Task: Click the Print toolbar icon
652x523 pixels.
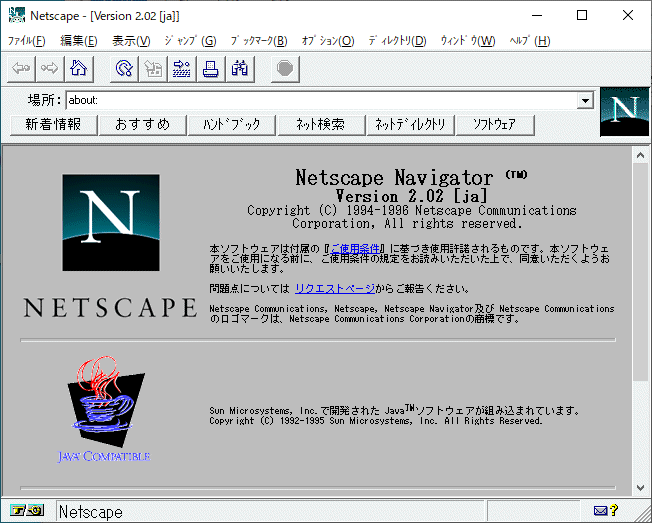Action: coord(211,69)
